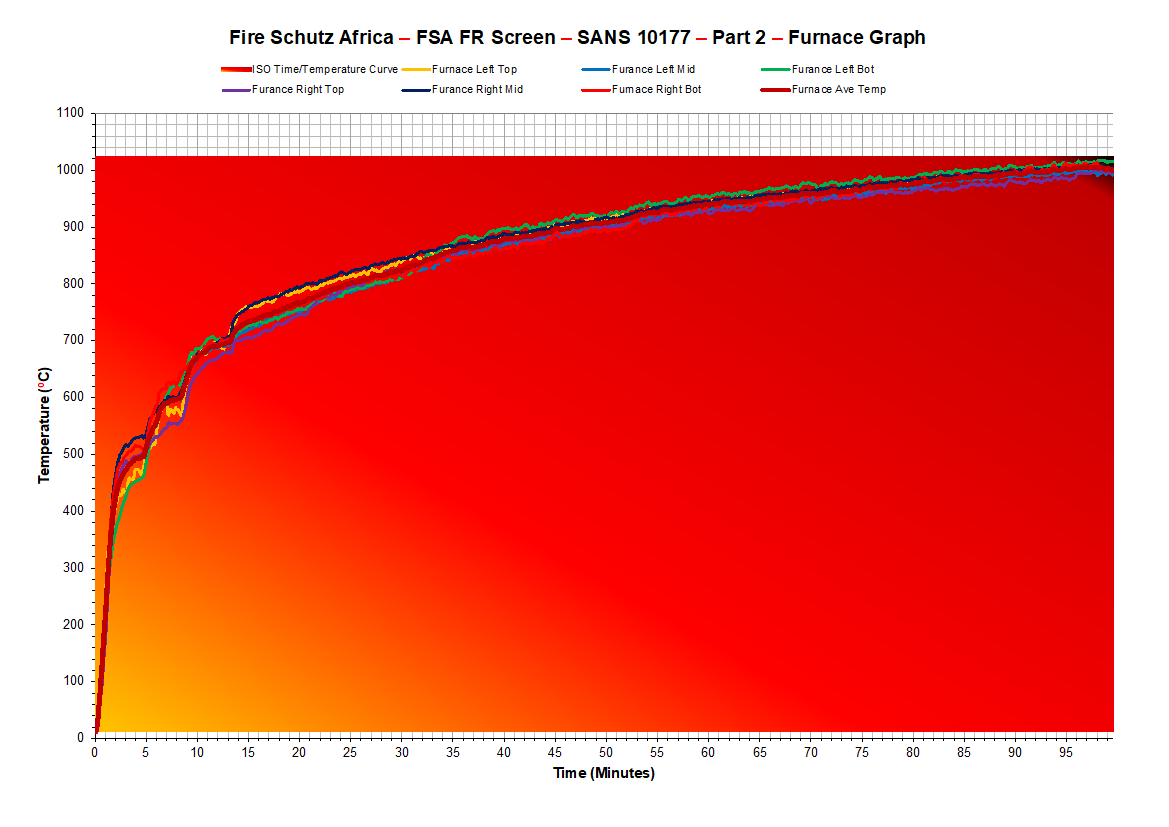This screenshot has width=1169, height=827.
Task: Select the blue Furance Left Mid legend marker
Action: click(595, 69)
